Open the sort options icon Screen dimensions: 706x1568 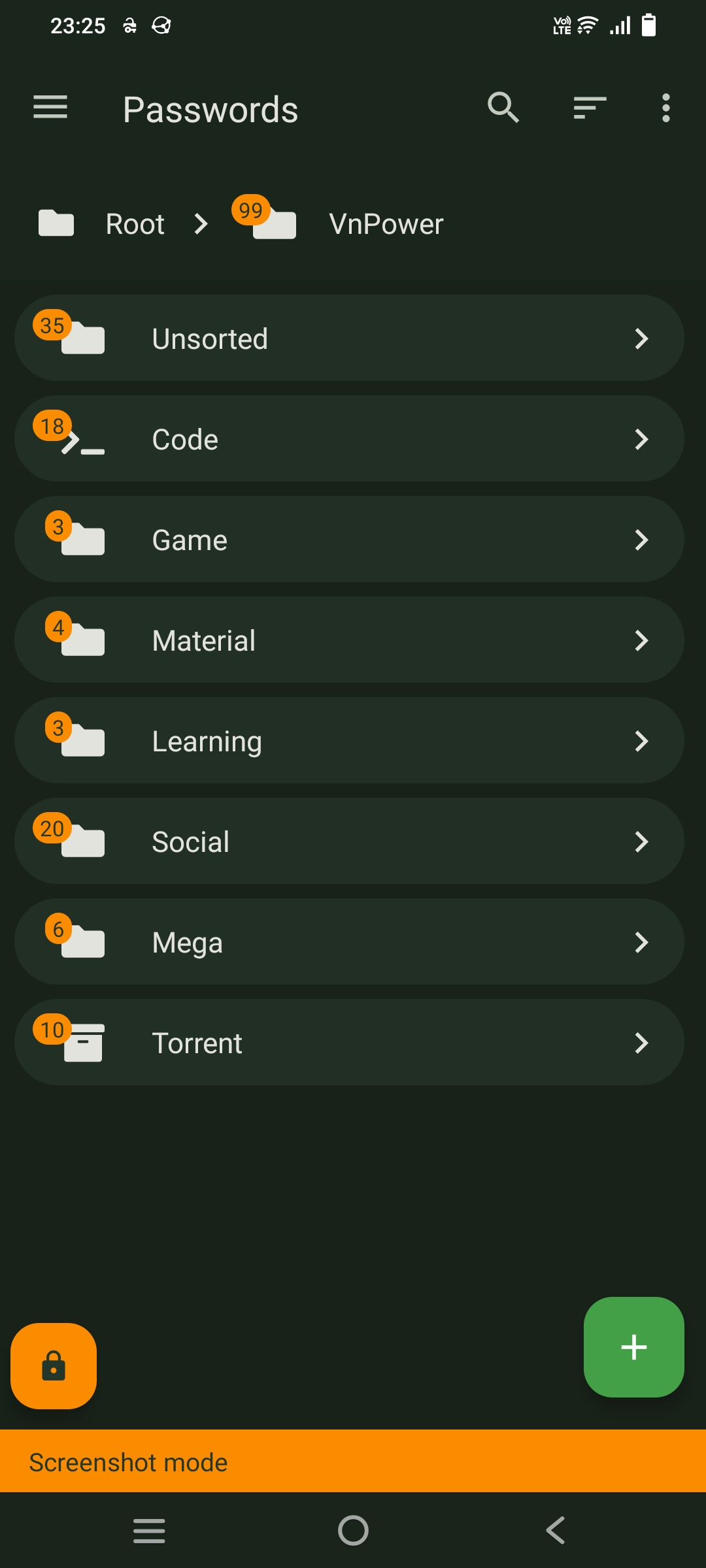[x=590, y=108]
